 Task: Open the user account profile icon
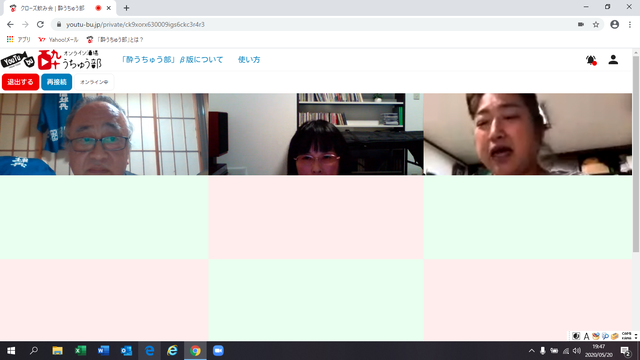click(613, 60)
